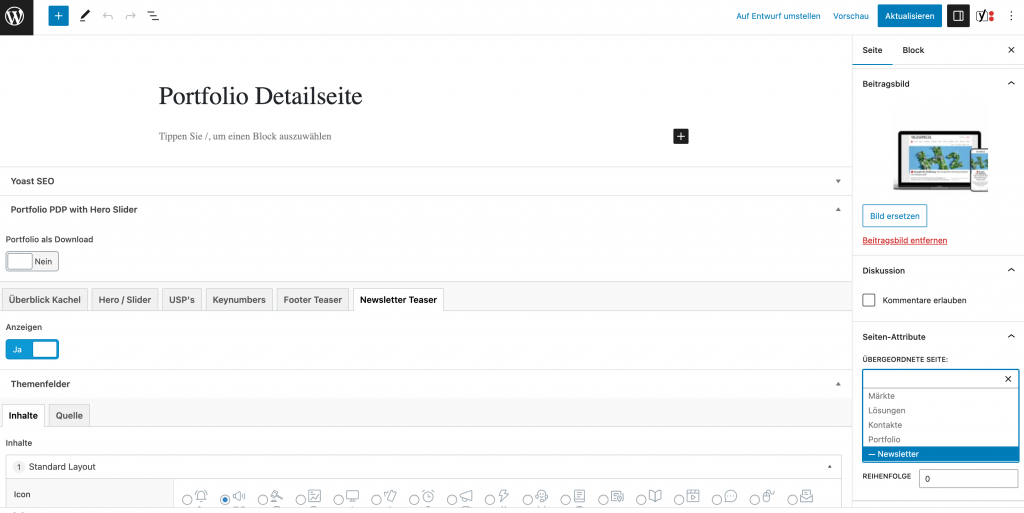Toggle the settings sidebar panel icon
1024x513 pixels.
point(958,16)
